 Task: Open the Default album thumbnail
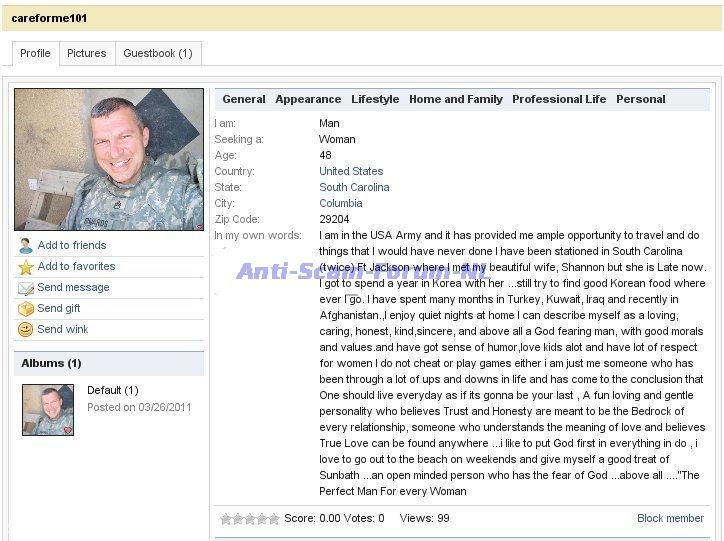tap(48, 409)
